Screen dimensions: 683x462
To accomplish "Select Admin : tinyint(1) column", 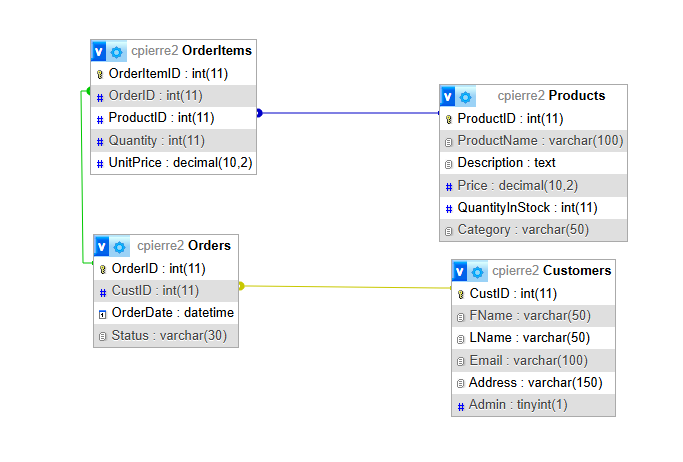I will tap(534, 405).
